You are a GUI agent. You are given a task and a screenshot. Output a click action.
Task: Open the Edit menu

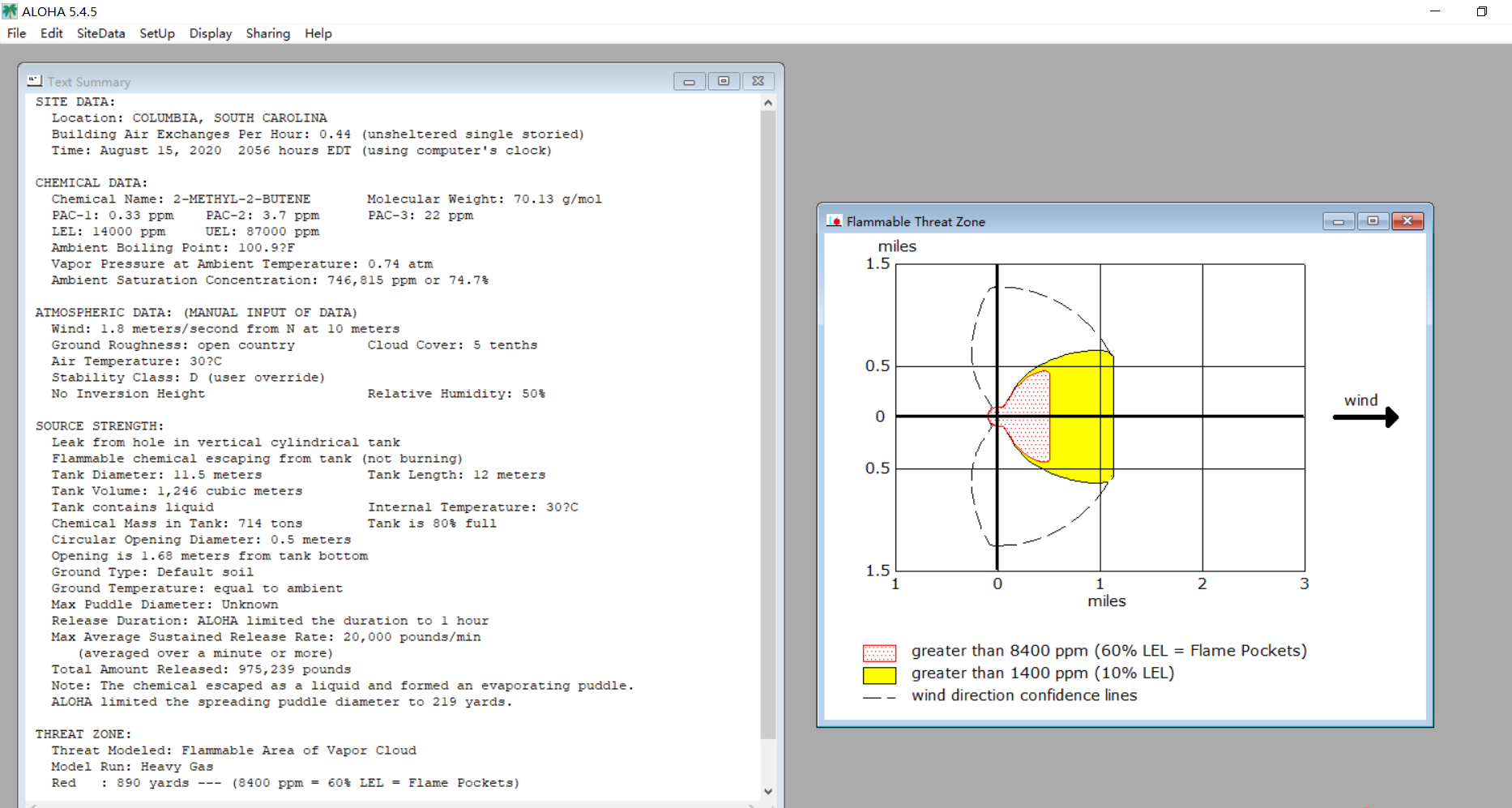51,33
